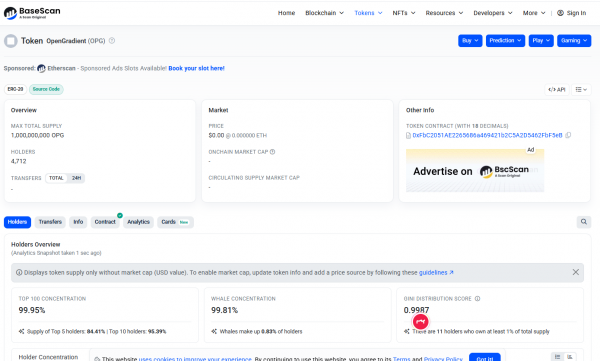Click the Etherscan sponsored logo icon

(41, 69)
